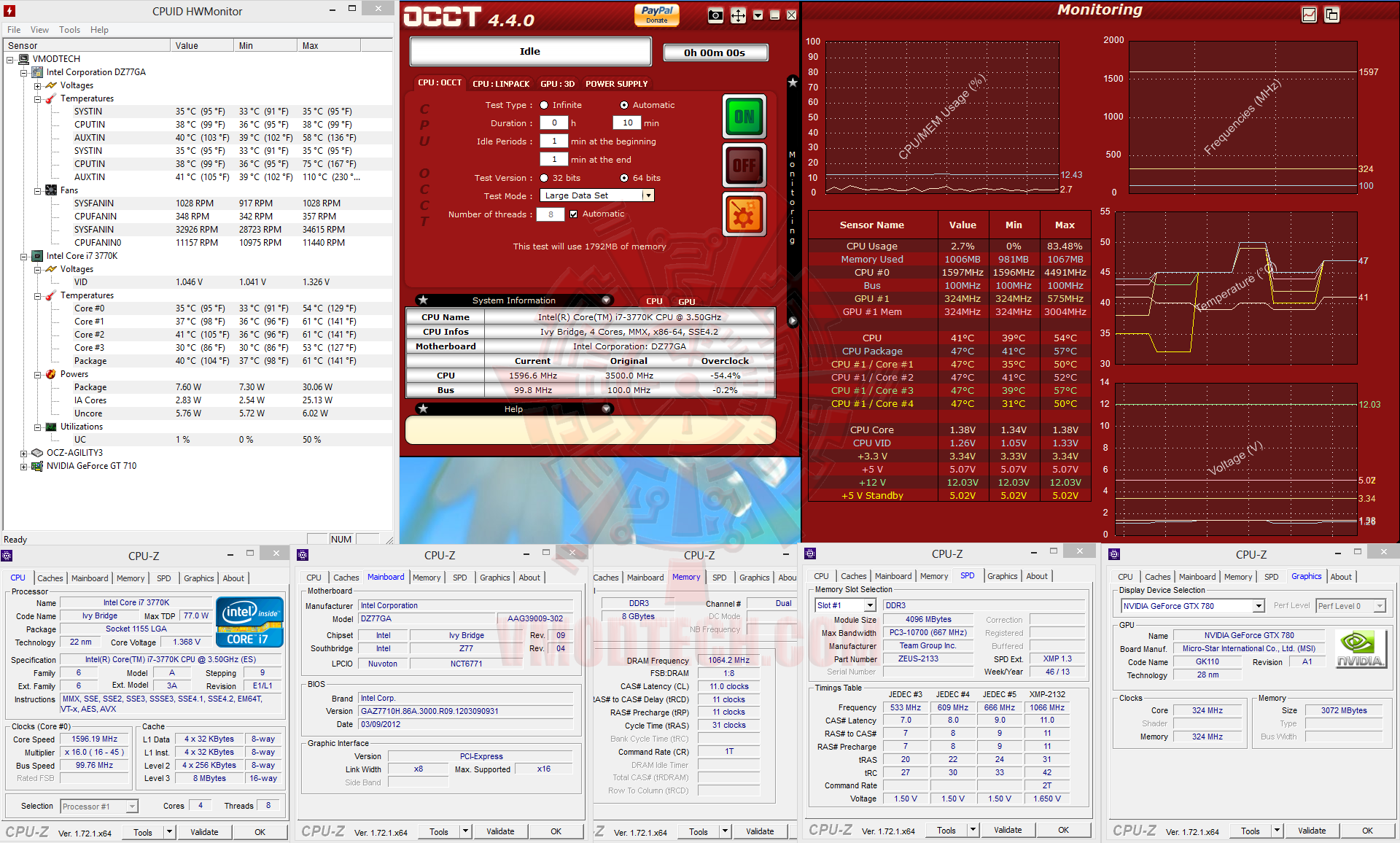
Task: Click the Monitoring windows layout icon
Action: tap(1331, 15)
